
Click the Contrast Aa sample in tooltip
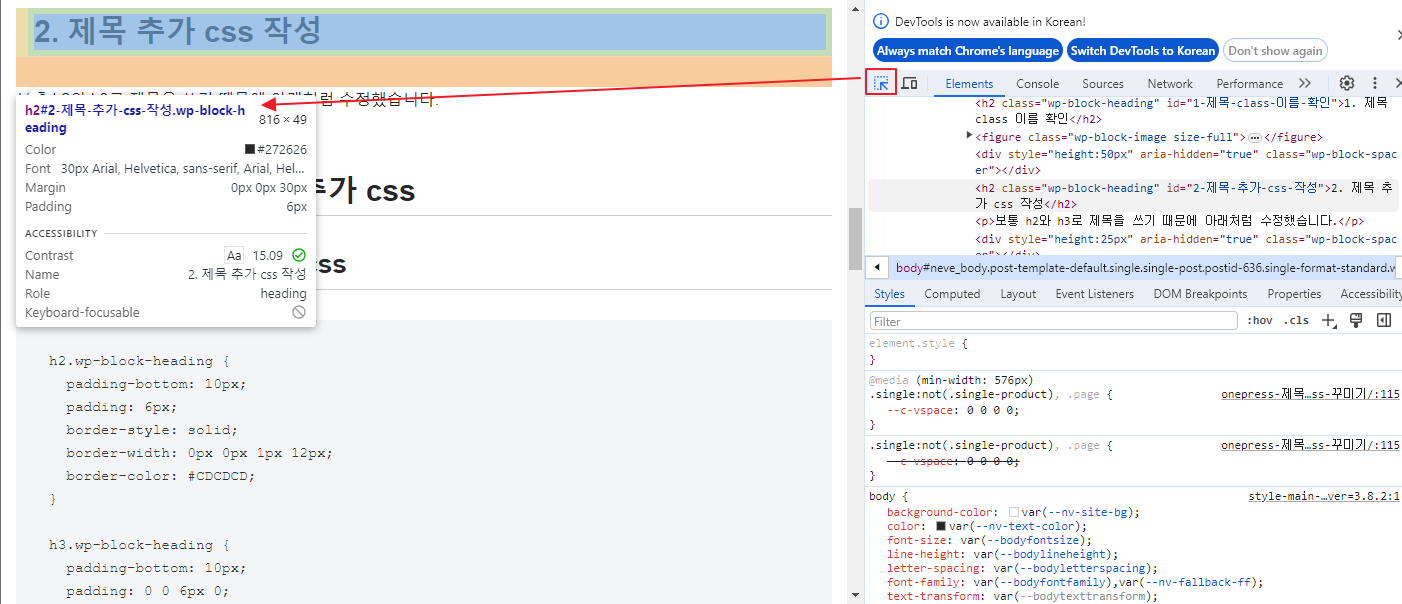pyautogui.click(x=234, y=256)
